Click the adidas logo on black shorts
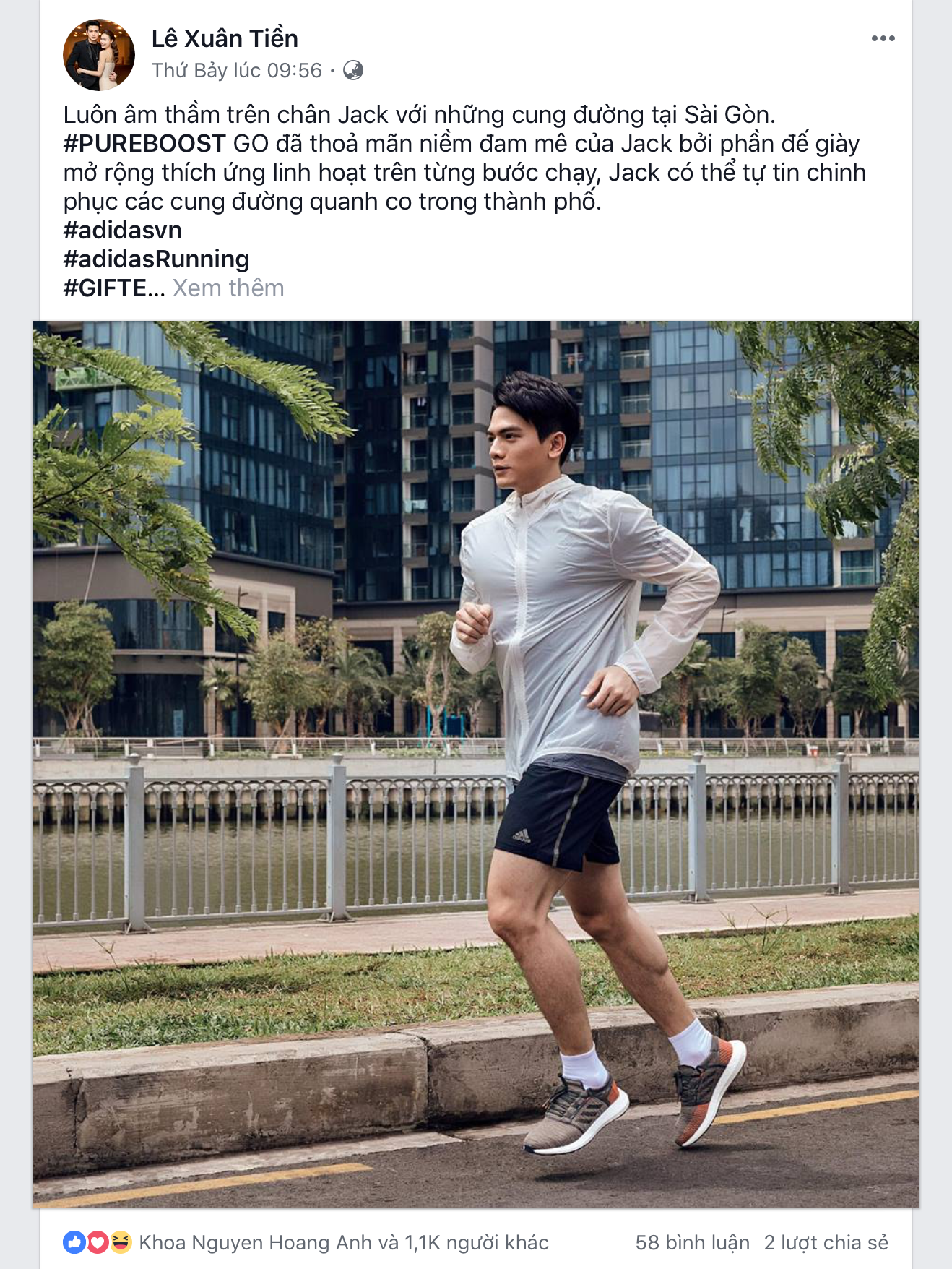Image resolution: width=952 pixels, height=1269 pixels. tap(522, 836)
